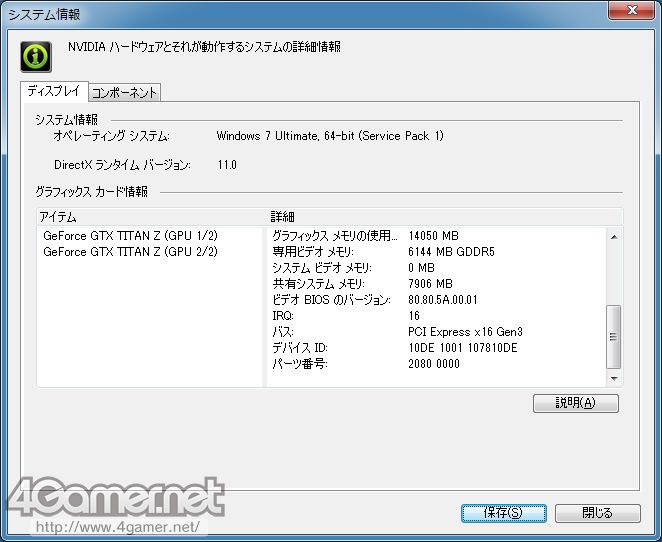The image size is (662, 542).
Task: Click the DirectX version 11.0 value
Action: point(227,165)
